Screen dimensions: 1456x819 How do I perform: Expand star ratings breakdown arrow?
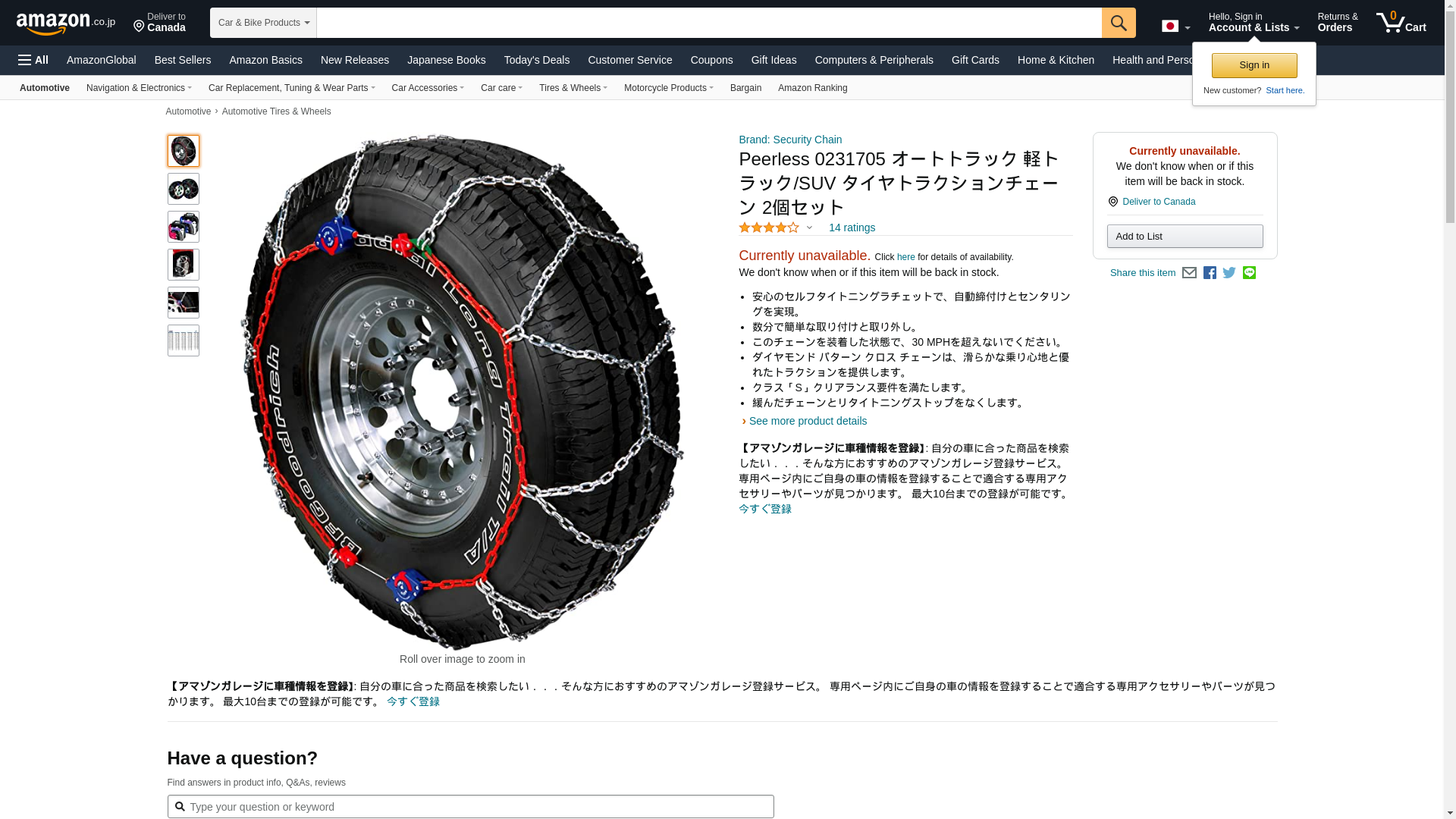click(809, 228)
